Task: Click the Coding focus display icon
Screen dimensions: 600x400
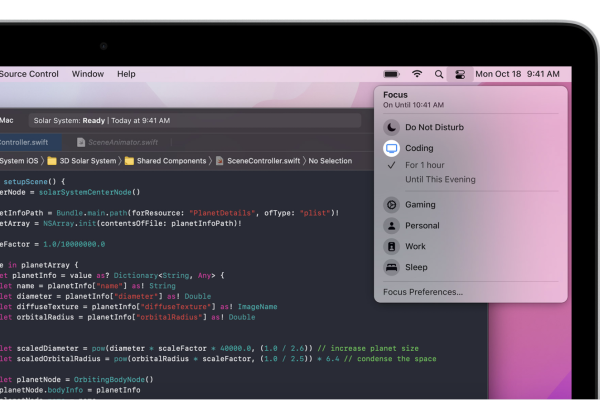Action: click(391, 148)
